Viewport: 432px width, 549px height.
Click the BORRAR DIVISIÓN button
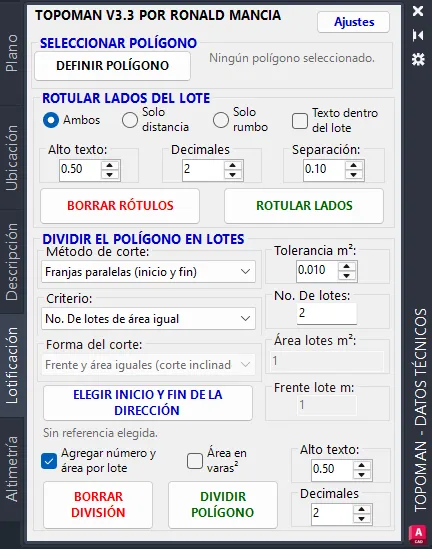[98, 505]
